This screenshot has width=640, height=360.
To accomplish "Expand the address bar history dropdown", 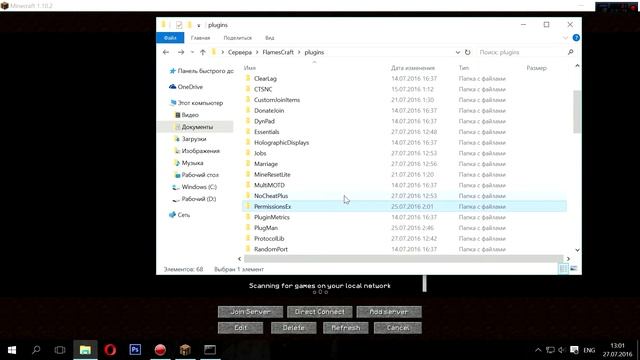I will (x=457, y=52).
